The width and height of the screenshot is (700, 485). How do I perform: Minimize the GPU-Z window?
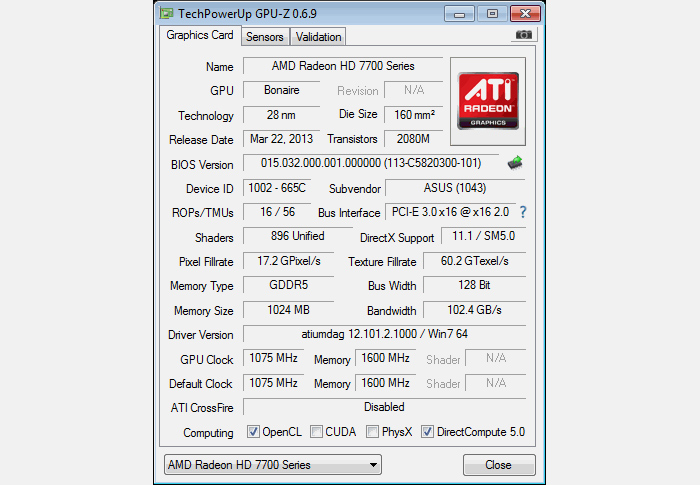[460, 13]
